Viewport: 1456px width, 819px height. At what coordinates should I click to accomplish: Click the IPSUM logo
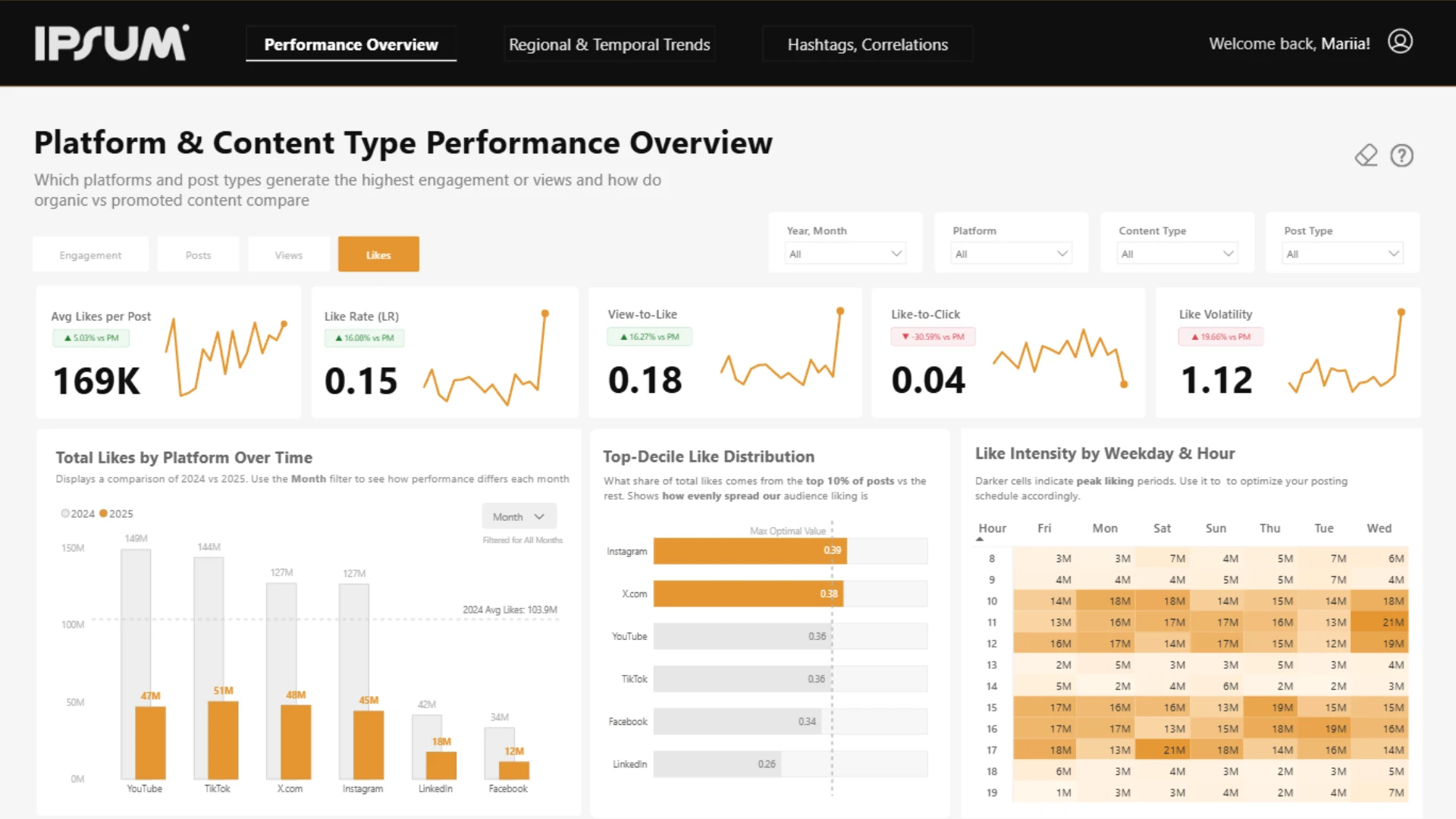point(111,43)
